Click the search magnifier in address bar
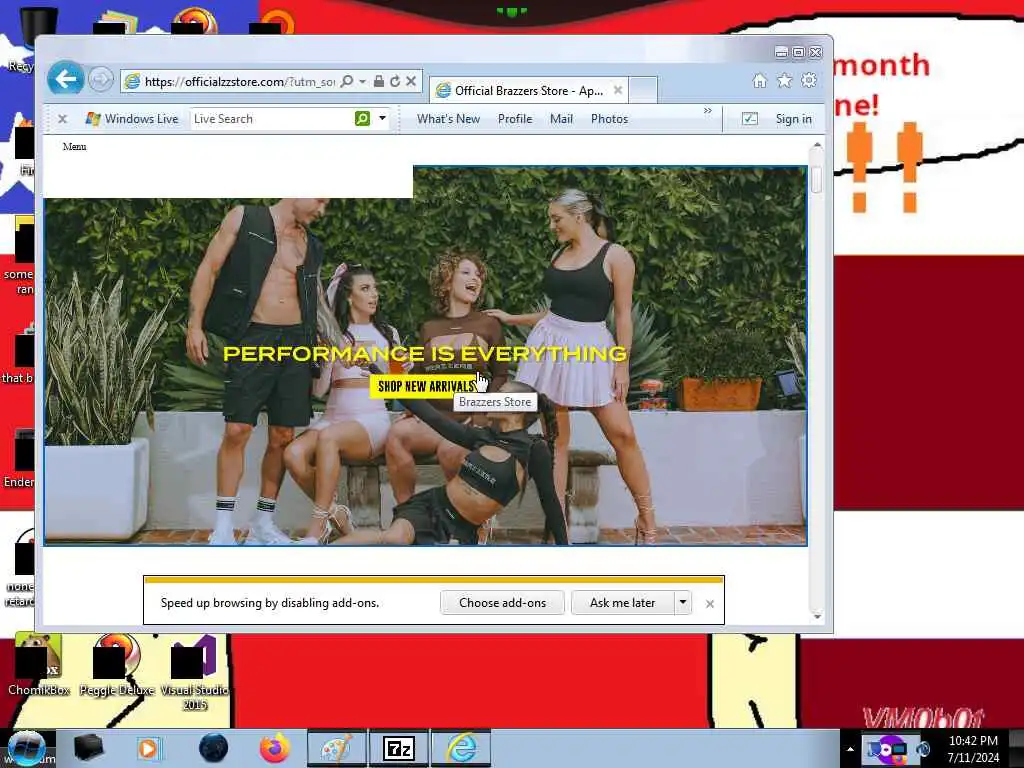This screenshot has height=768, width=1024. (347, 81)
